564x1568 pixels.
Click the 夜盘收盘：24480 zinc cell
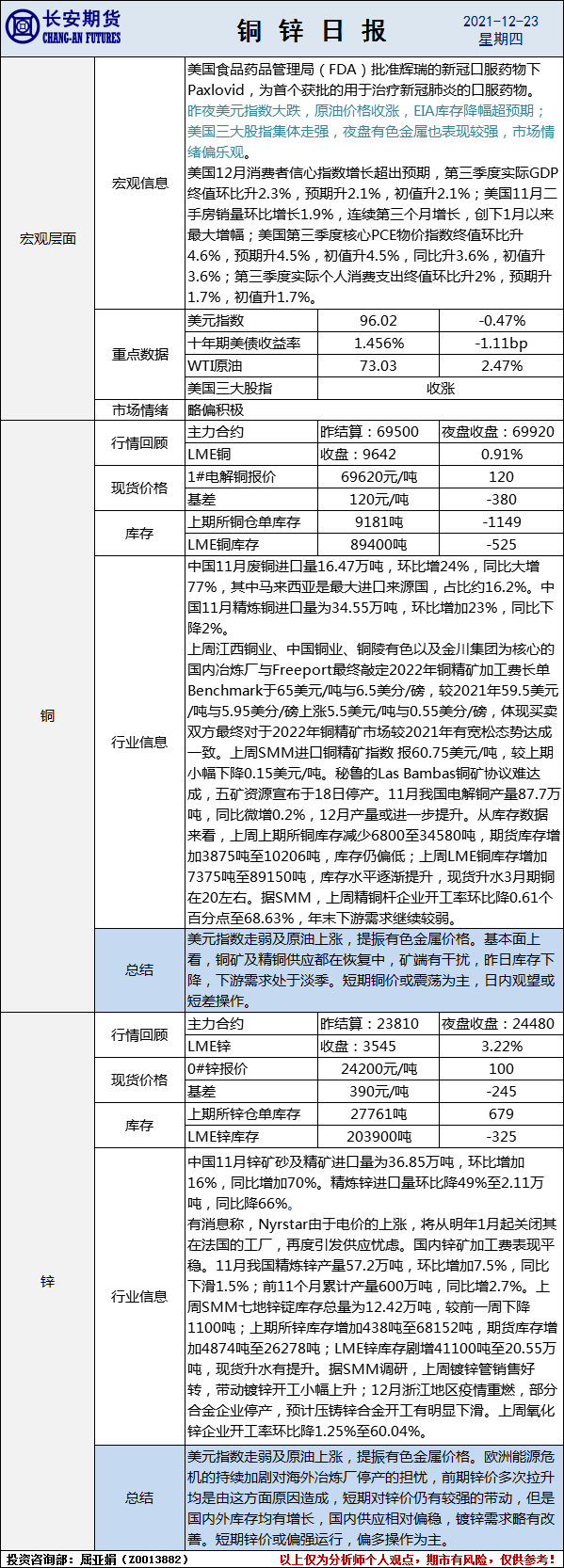(x=501, y=1023)
